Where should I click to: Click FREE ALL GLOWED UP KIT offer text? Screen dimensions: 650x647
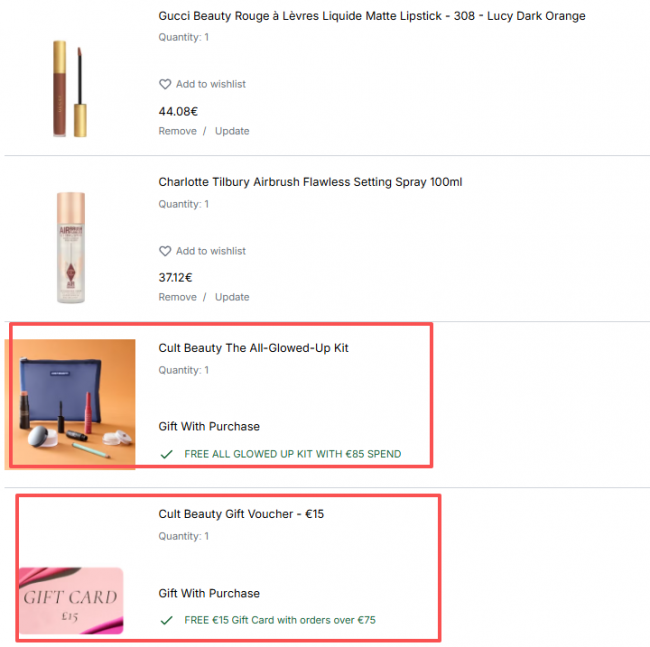pos(293,454)
